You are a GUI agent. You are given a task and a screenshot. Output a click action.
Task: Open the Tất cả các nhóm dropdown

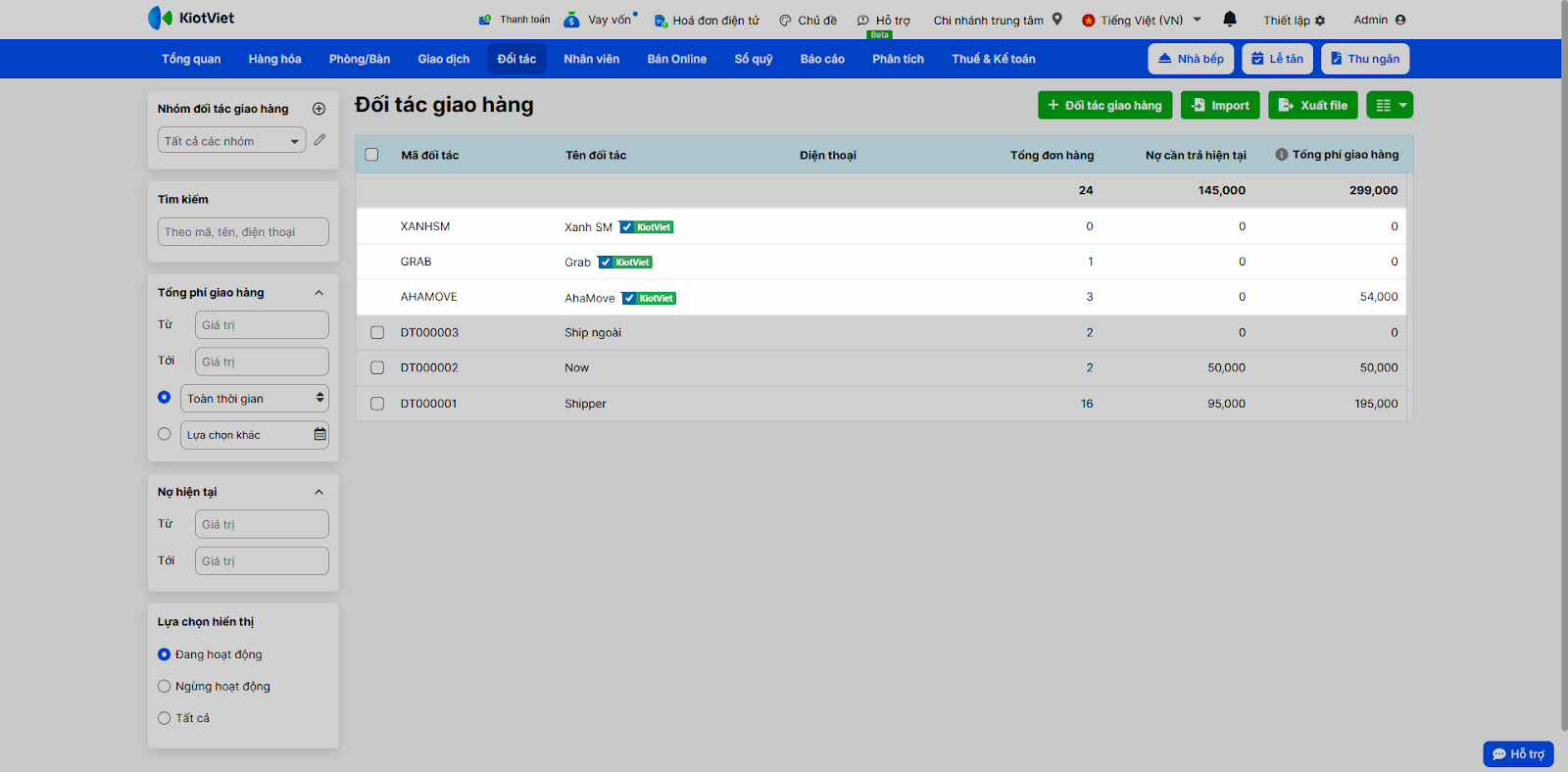click(231, 141)
